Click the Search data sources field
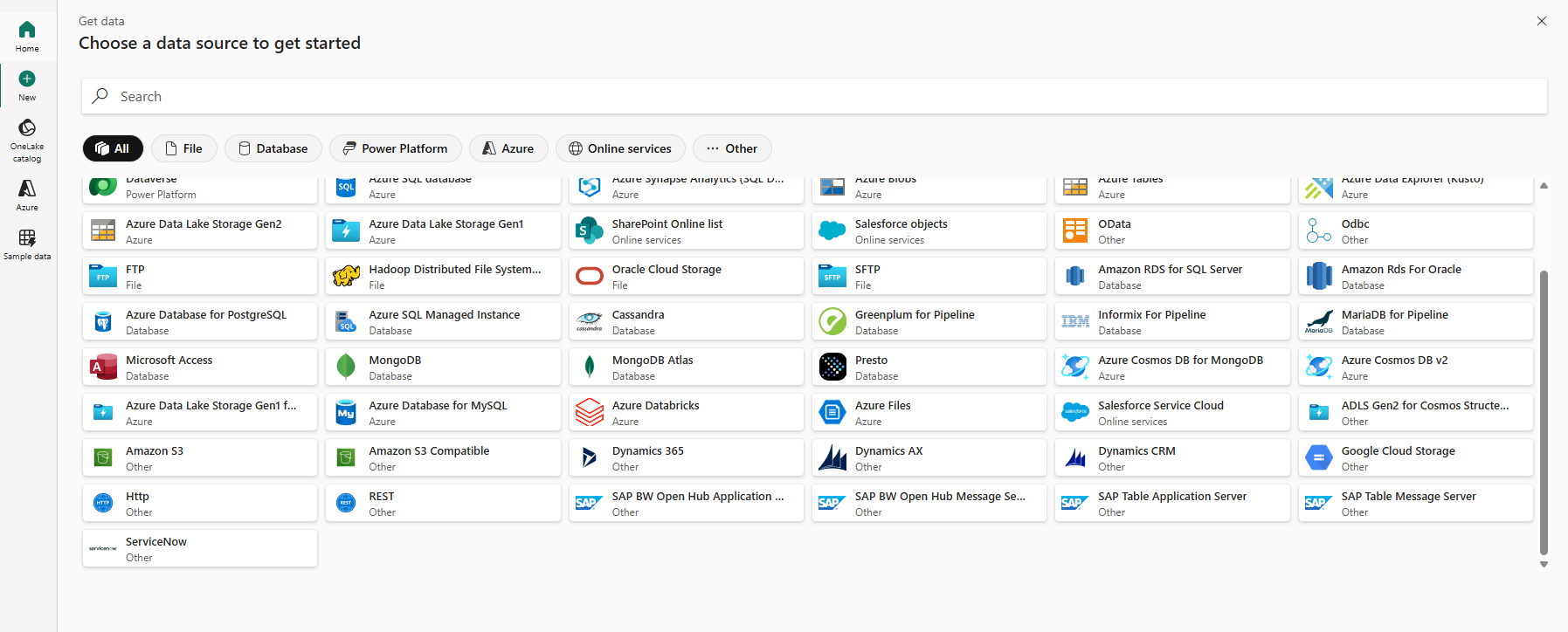The image size is (1568, 632). 812,96
